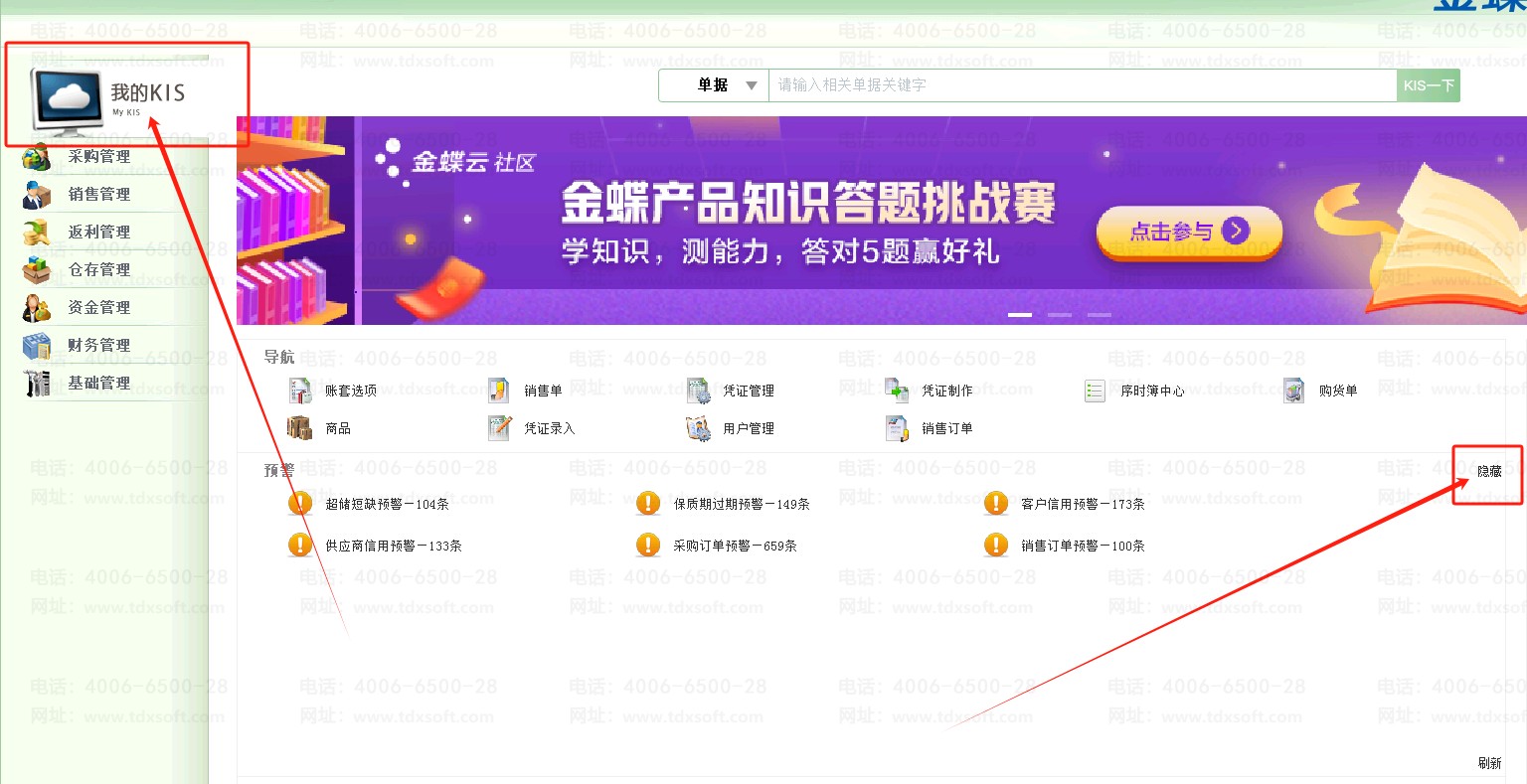The height and width of the screenshot is (784, 1527).
Task: Click the 保质期过期预警-149条 text
Action: tap(742, 505)
